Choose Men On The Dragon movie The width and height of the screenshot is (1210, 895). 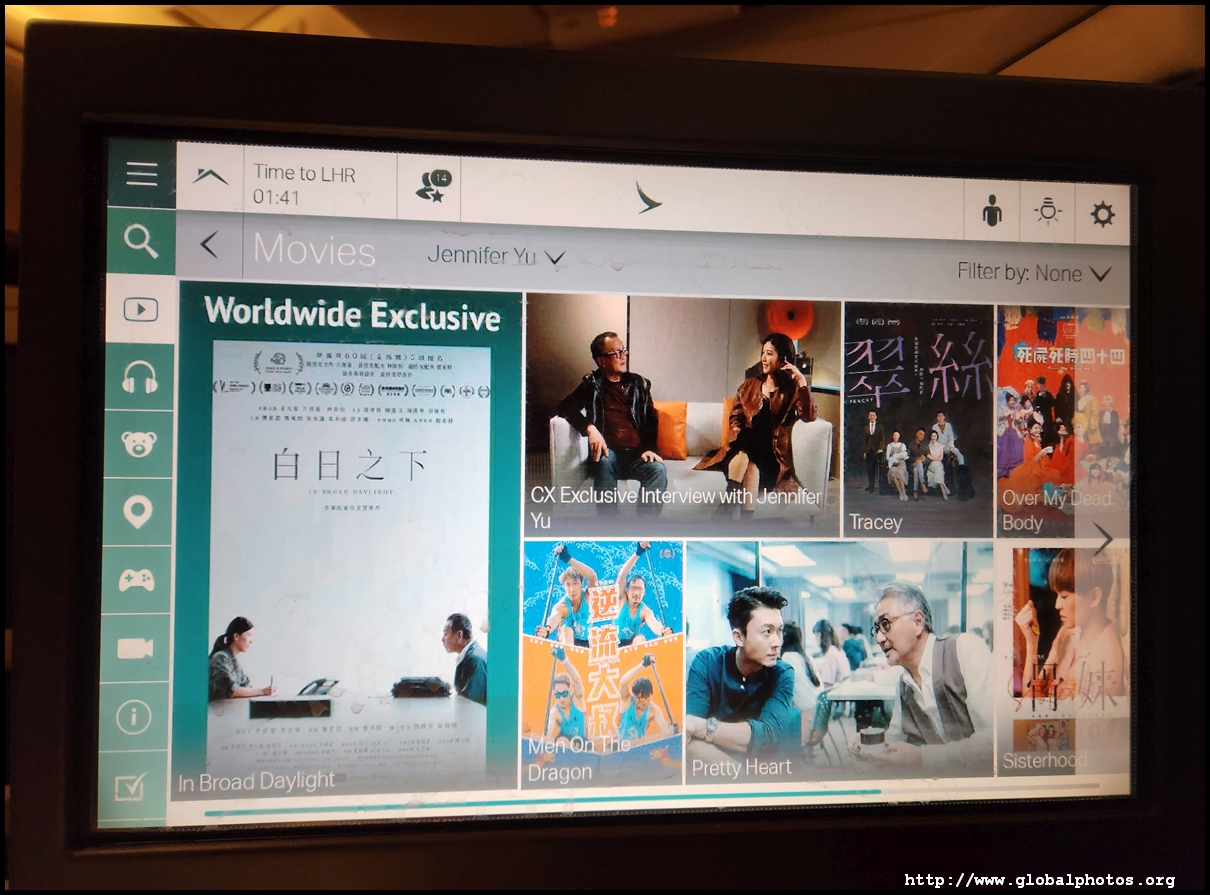click(602, 663)
